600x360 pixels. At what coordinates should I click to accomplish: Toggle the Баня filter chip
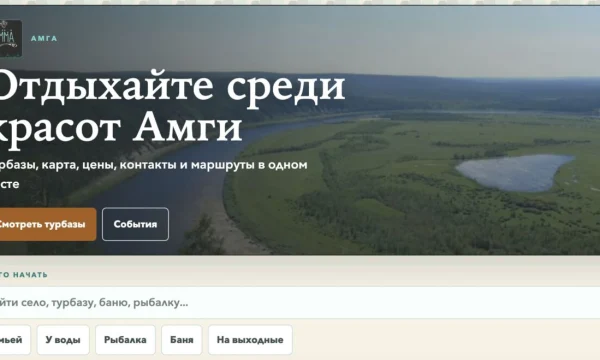tap(182, 340)
